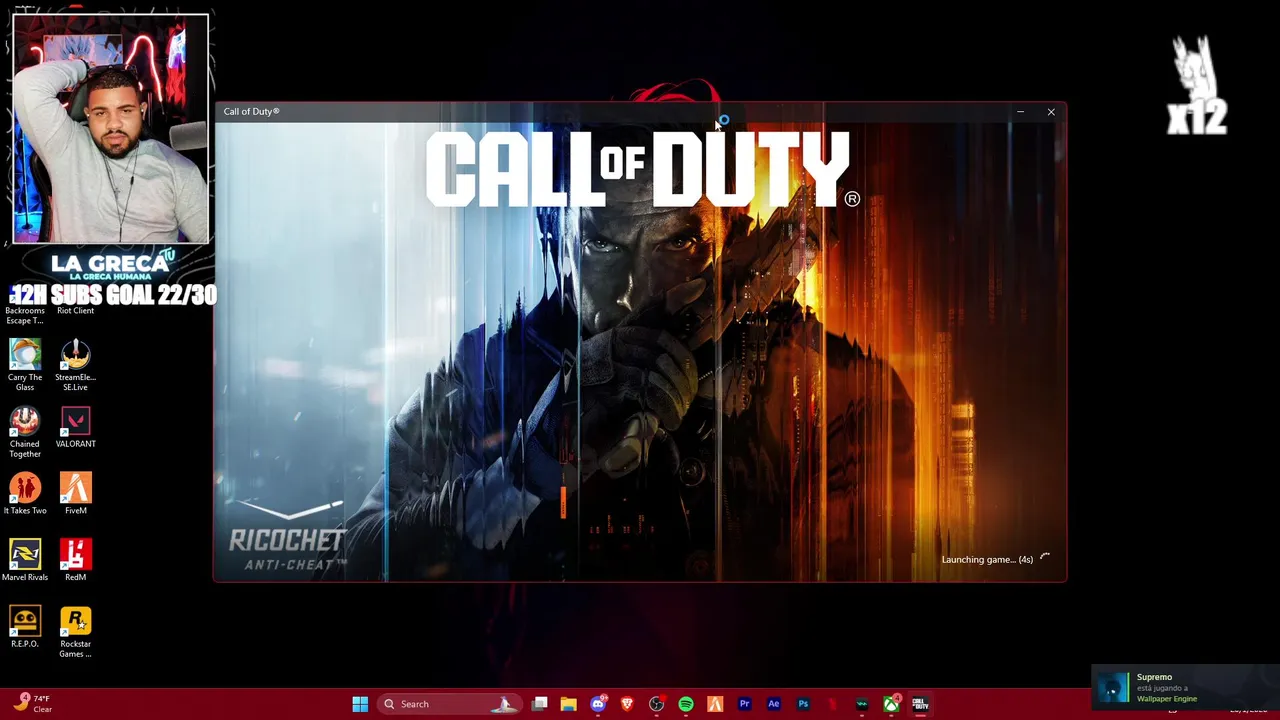Screen dimensions: 1280x720
Task: Open the red app icon next to Photoshop
Action: (832, 704)
